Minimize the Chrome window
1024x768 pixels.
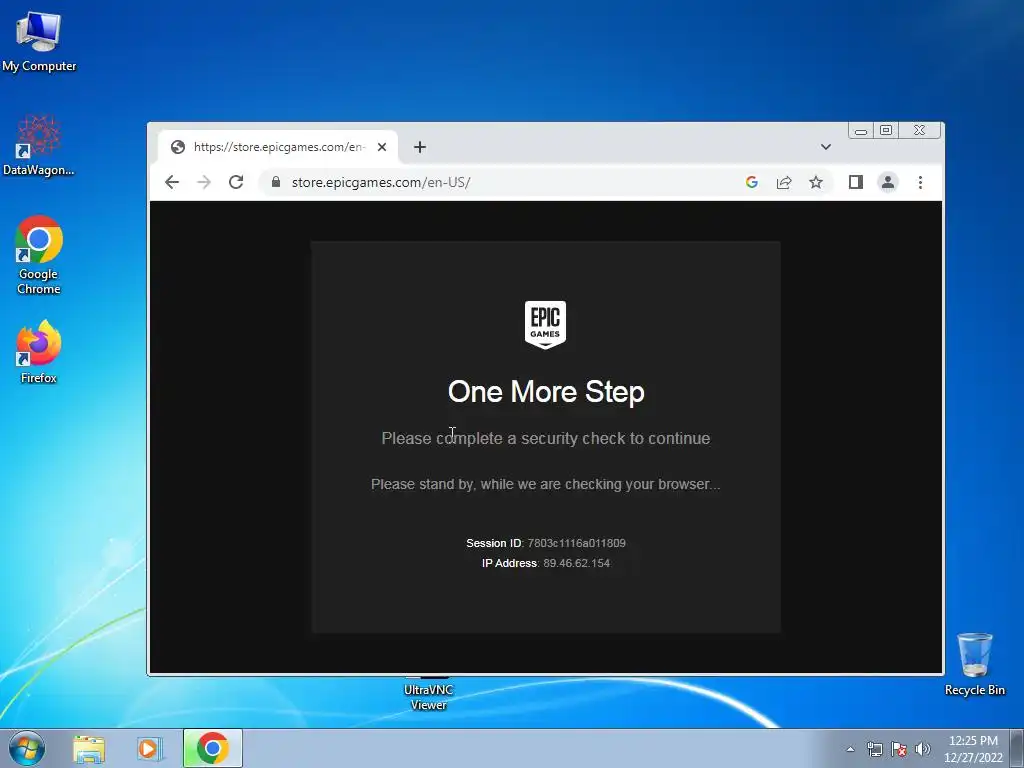(861, 131)
